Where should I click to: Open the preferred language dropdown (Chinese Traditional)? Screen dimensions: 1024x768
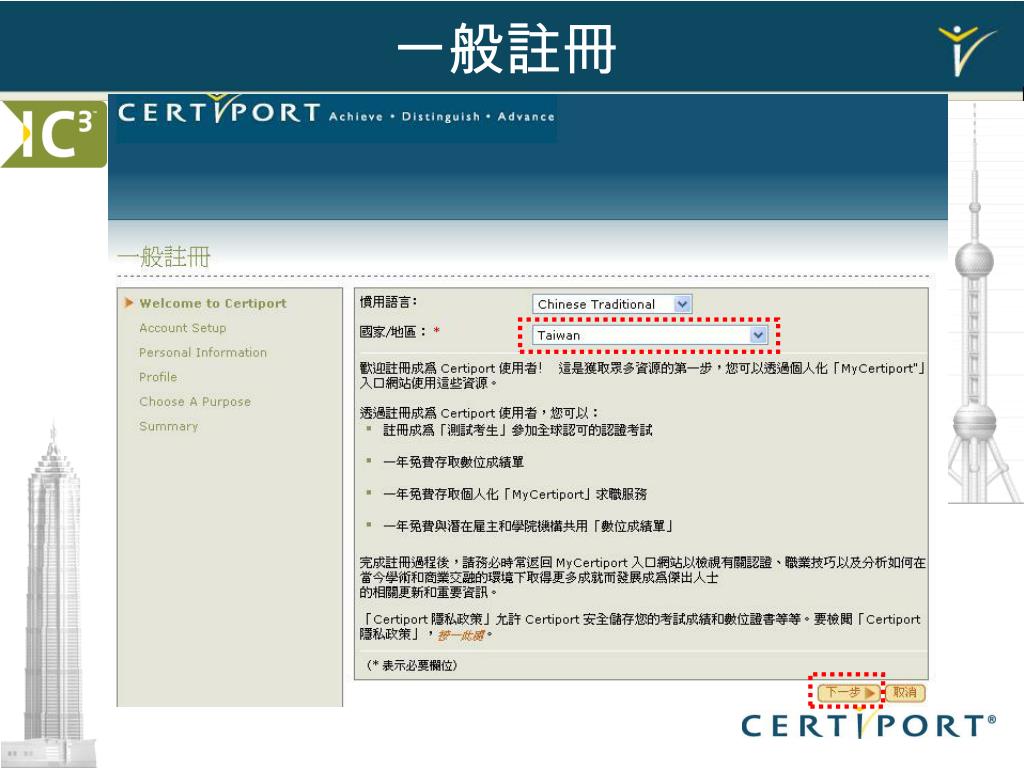pyautogui.click(x=612, y=304)
